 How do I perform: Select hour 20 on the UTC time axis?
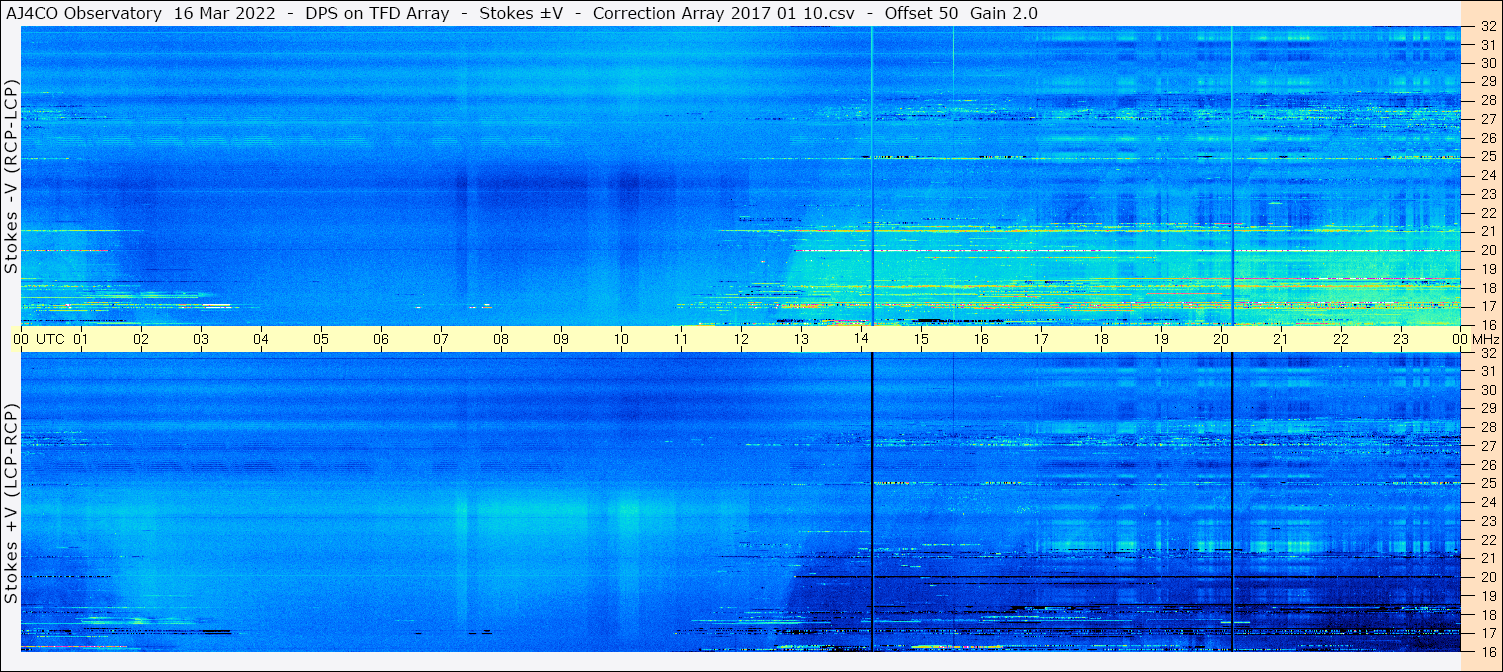pyautogui.click(x=1221, y=339)
